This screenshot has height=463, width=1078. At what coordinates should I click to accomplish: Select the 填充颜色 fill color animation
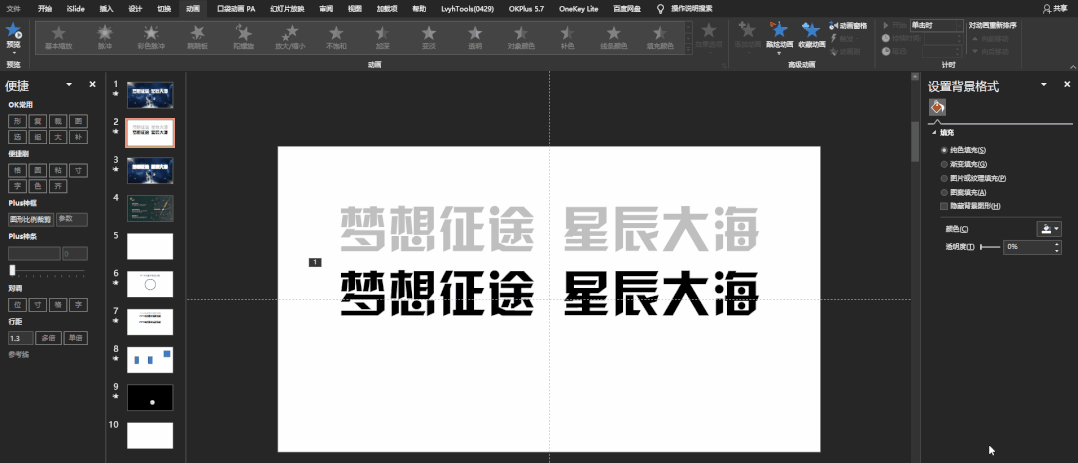[659, 38]
